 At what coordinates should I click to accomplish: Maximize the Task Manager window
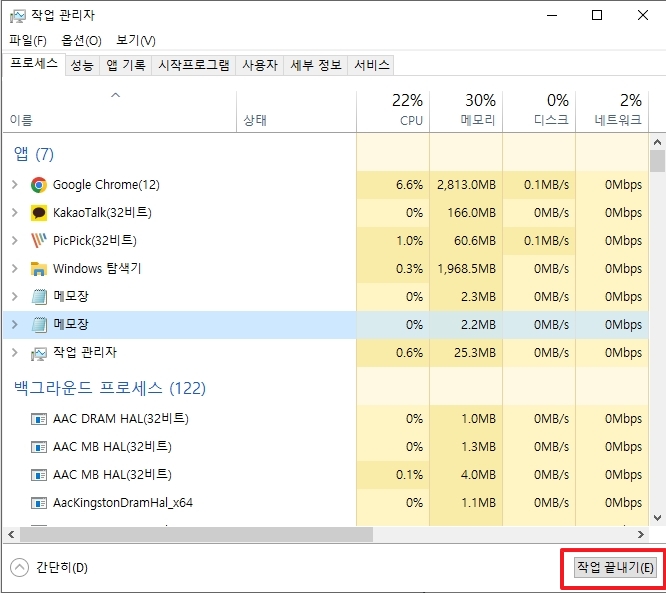(x=597, y=15)
